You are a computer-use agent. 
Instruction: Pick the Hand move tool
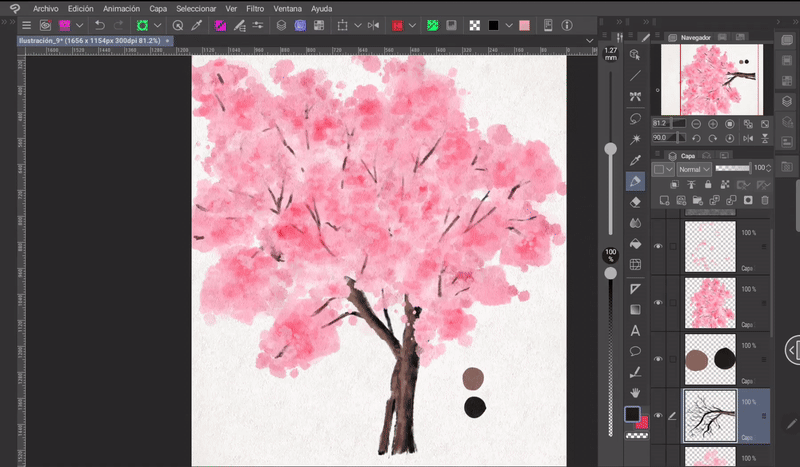tap(635, 392)
